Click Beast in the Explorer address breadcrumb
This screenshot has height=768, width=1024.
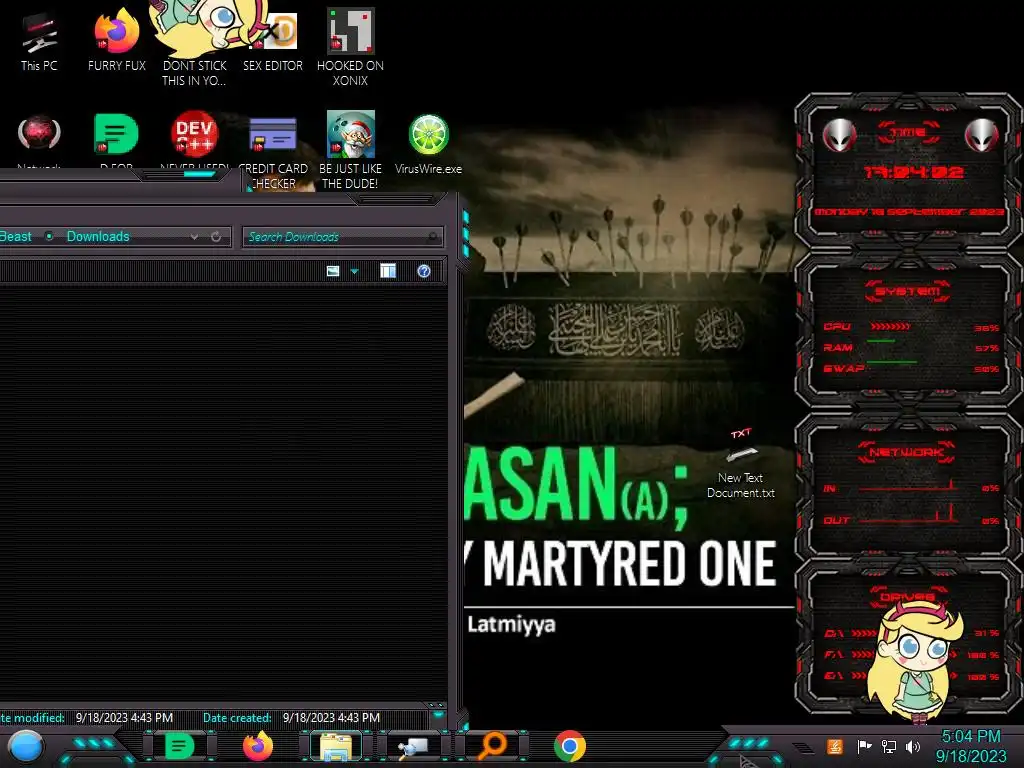(x=16, y=236)
